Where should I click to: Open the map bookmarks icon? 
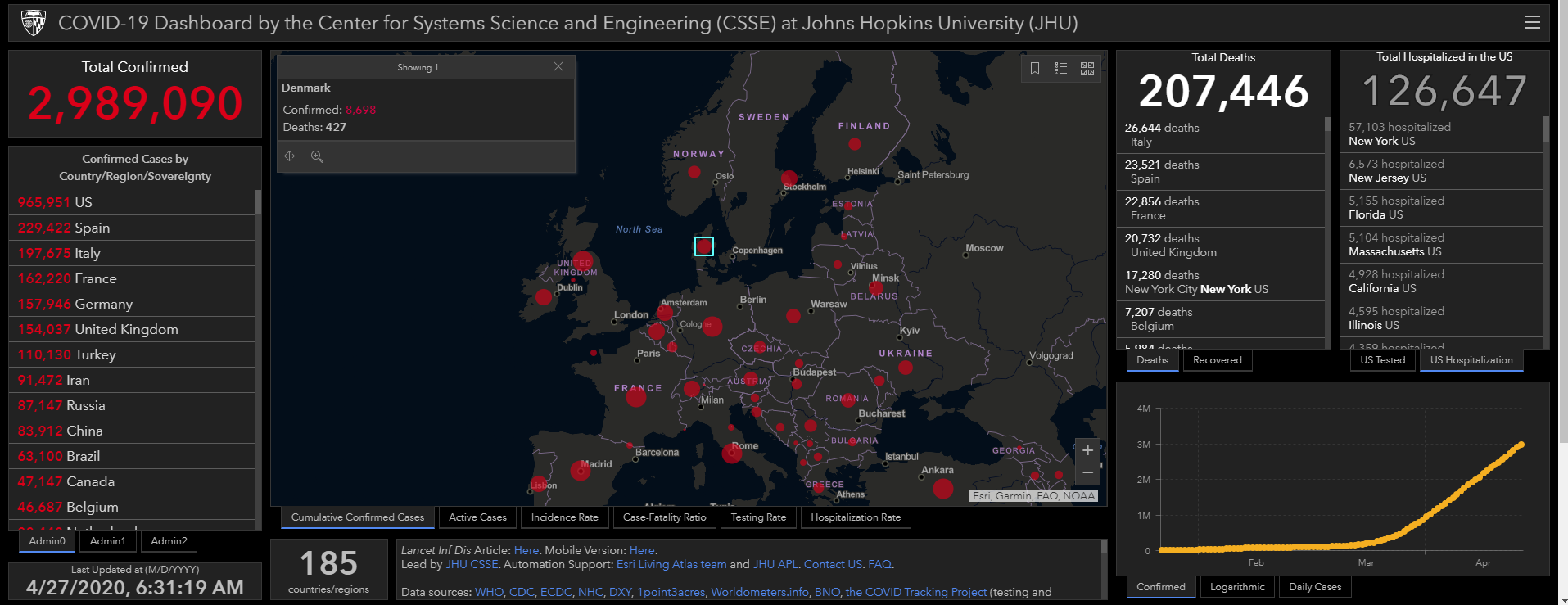coord(1035,69)
